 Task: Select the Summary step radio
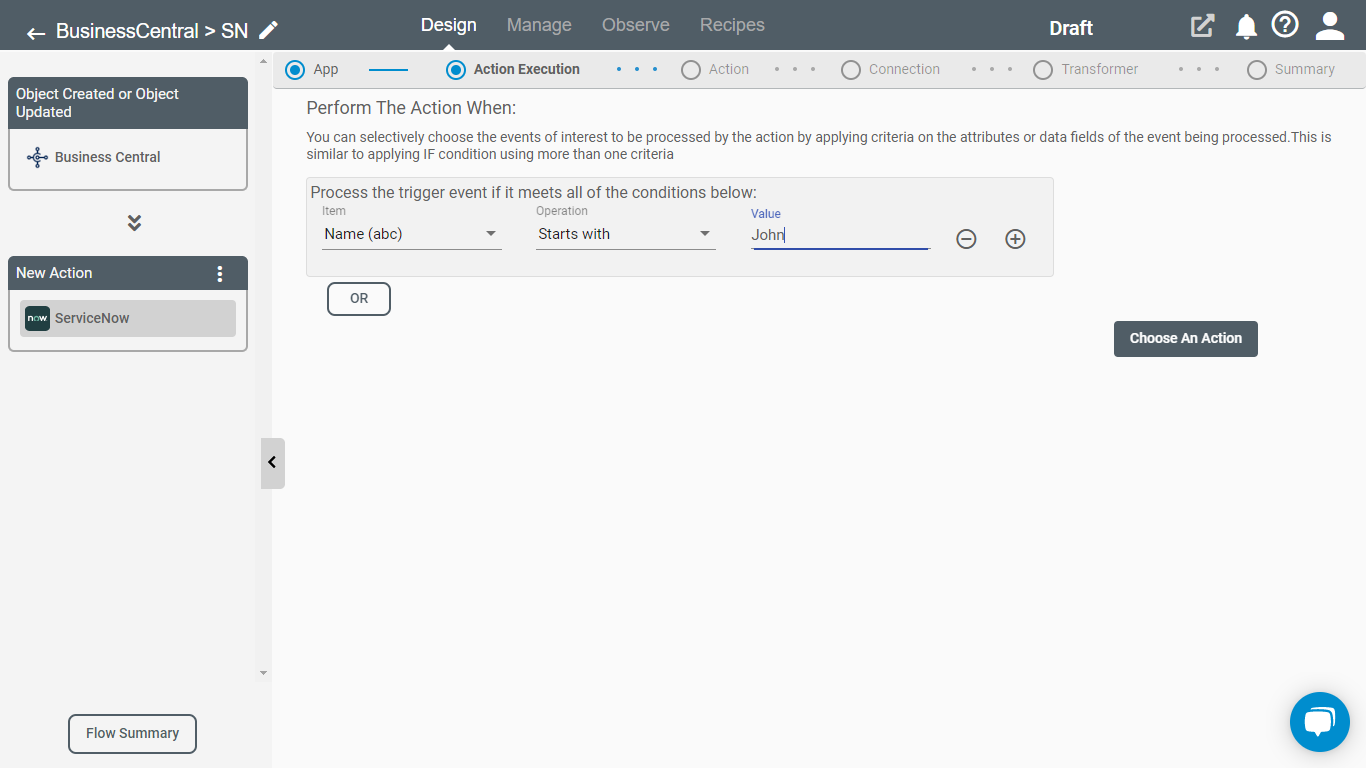coord(1257,70)
